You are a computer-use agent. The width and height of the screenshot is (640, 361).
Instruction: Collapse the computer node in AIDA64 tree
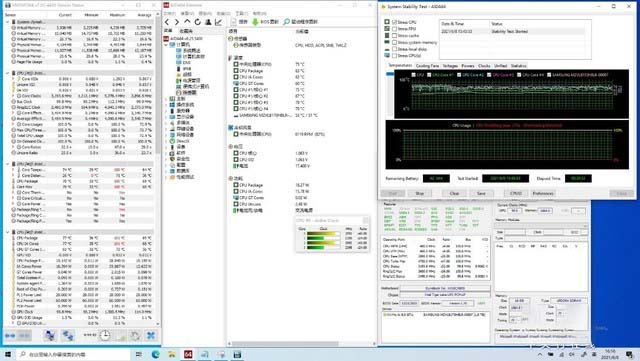click(x=167, y=45)
